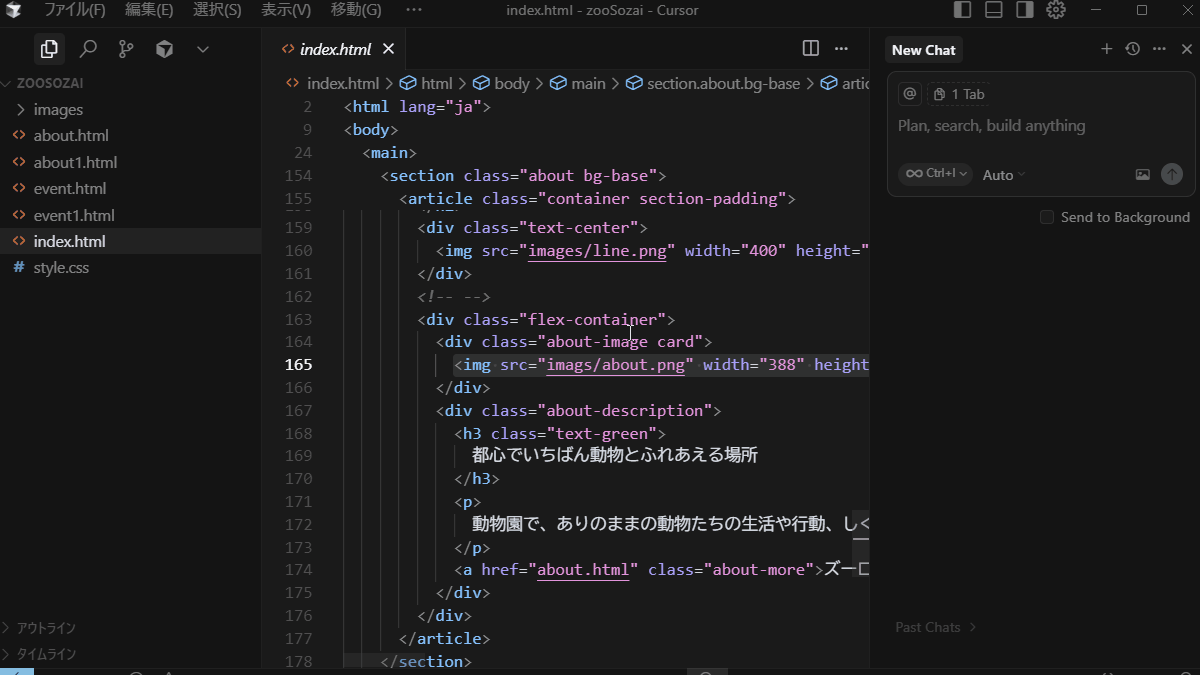Click the main breadcrumb
The width and height of the screenshot is (1200, 675).
click(579, 83)
